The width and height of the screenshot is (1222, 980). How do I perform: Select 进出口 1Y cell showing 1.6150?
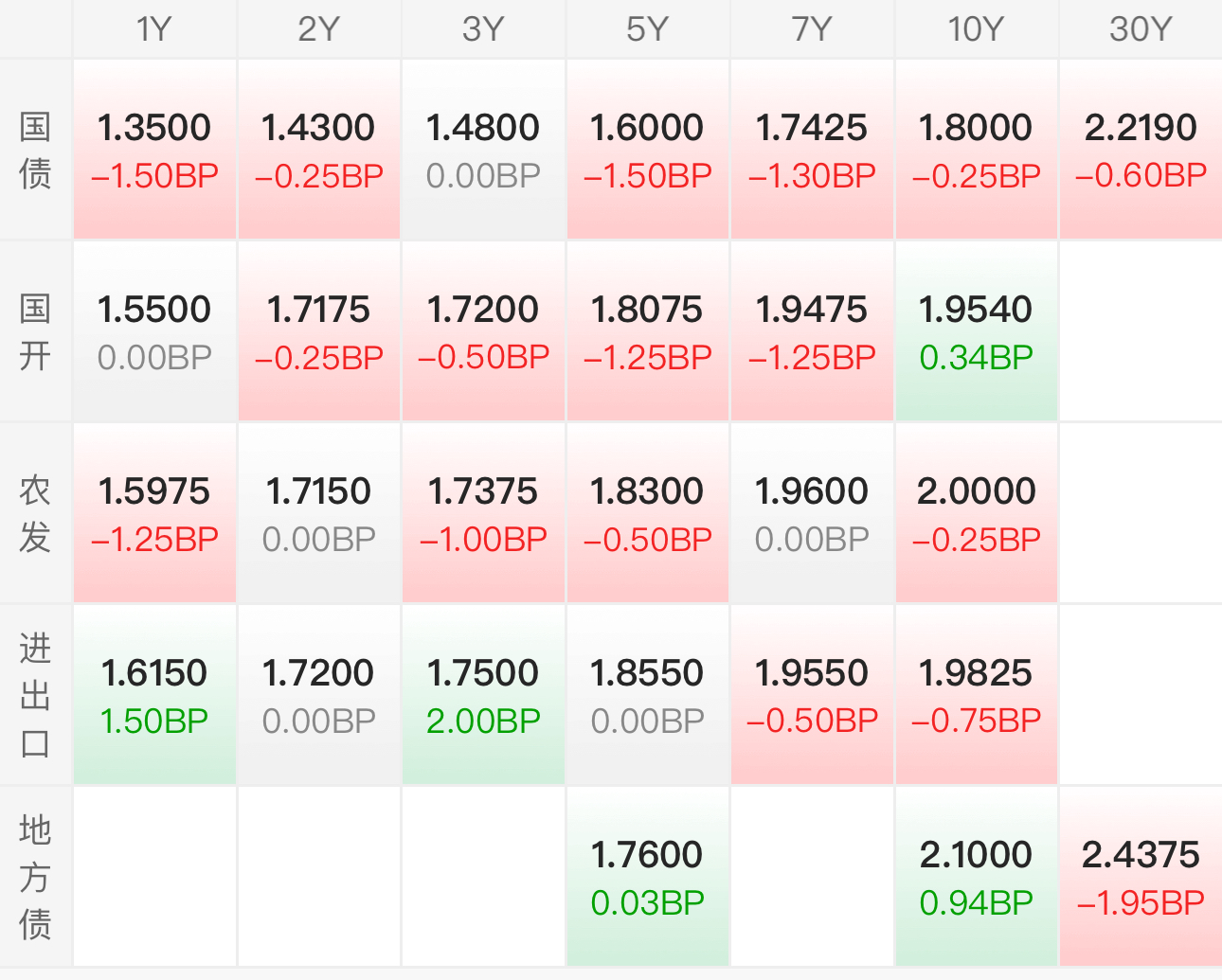(154, 695)
